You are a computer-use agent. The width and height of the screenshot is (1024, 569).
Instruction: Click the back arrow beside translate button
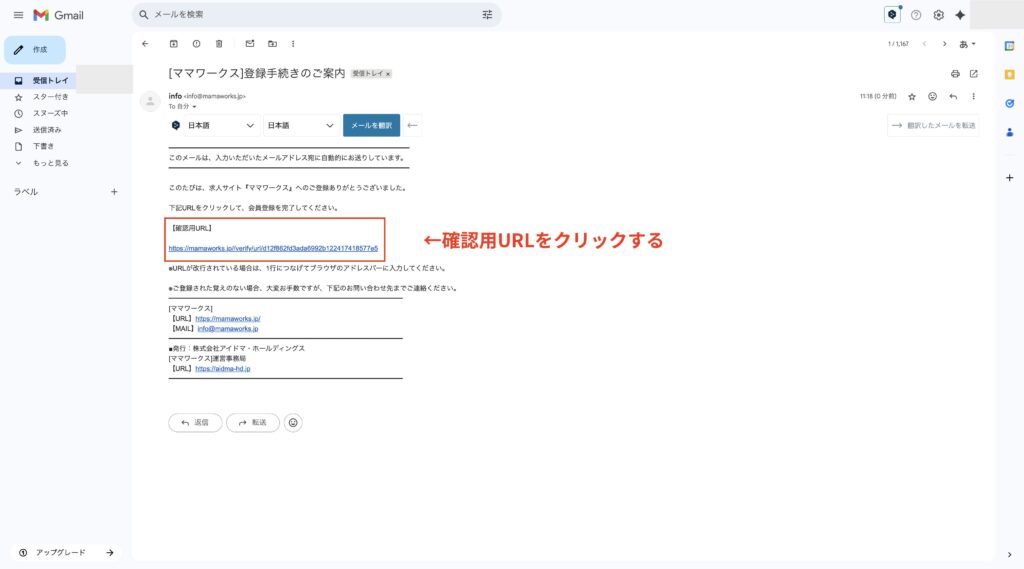[x=412, y=125]
